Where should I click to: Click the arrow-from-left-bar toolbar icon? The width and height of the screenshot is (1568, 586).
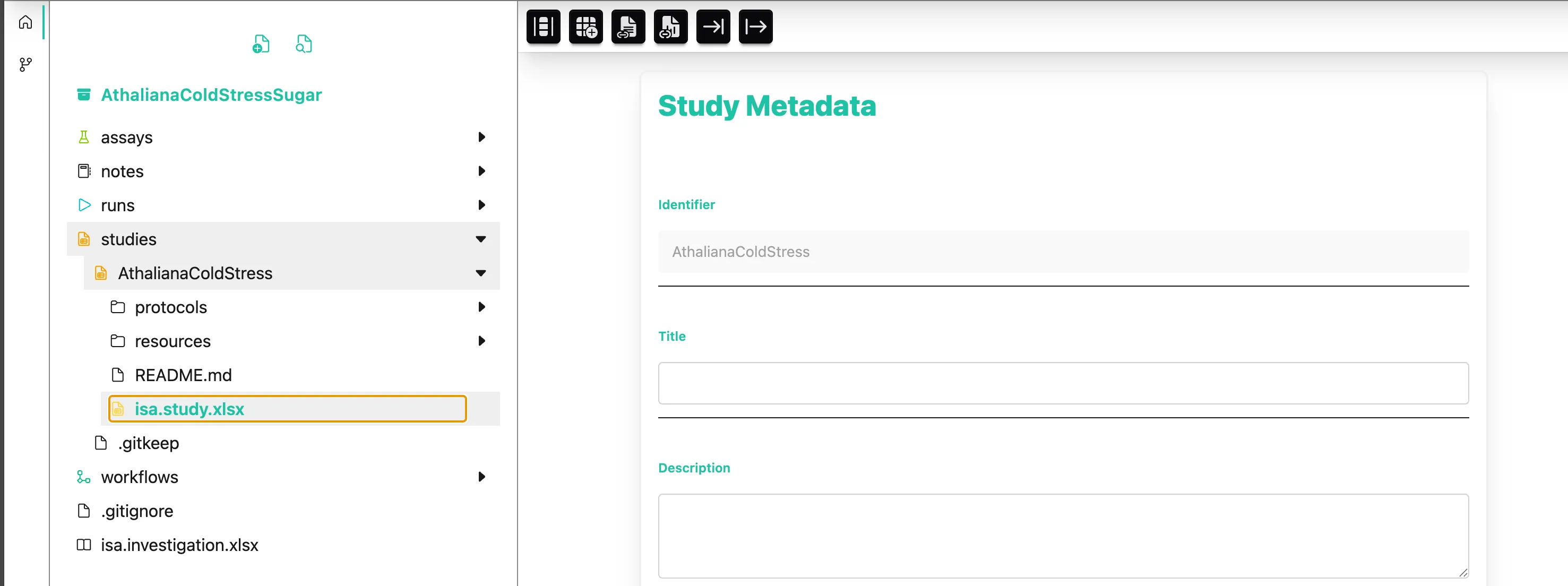755,27
